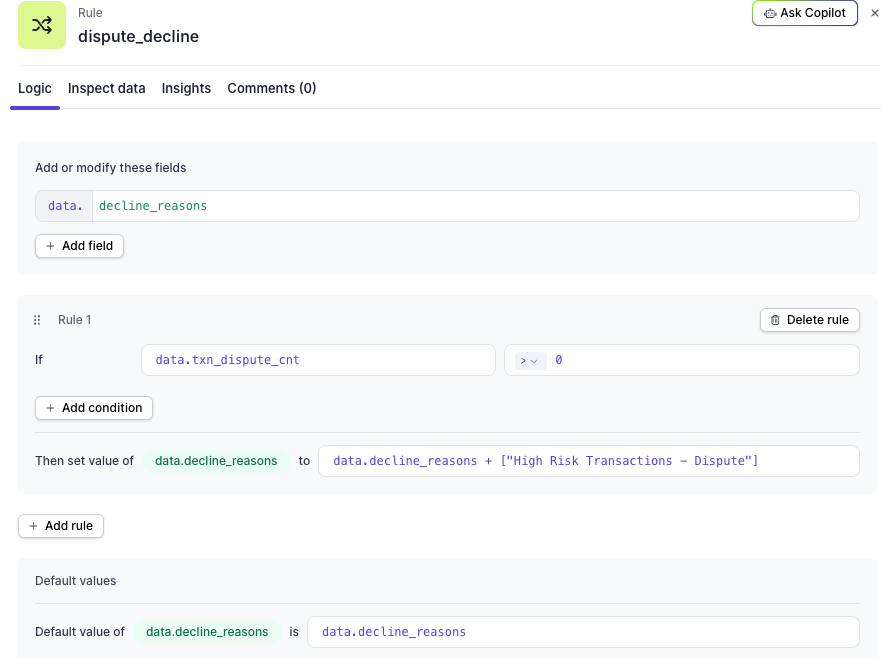This screenshot has width=881, height=658.
Task: Edit the High Risk Transactions value expression
Action: (589, 461)
